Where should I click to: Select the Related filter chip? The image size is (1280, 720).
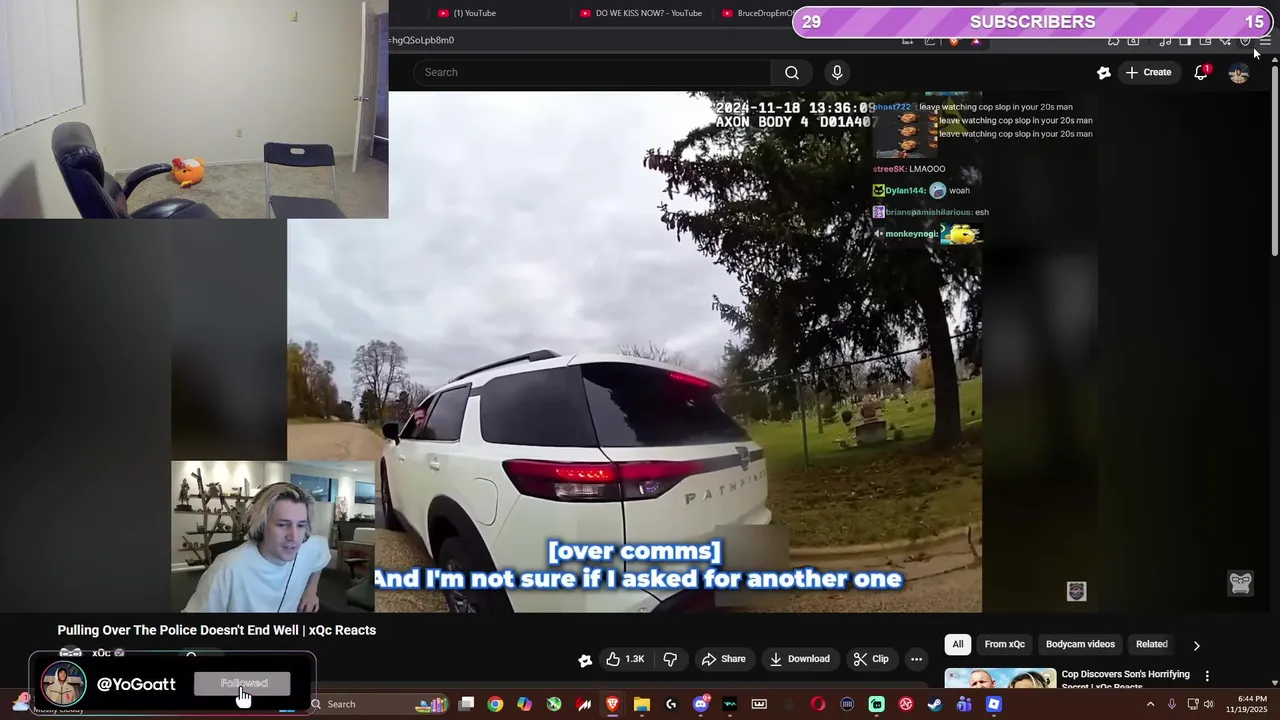pyautogui.click(x=1151, y=644)
